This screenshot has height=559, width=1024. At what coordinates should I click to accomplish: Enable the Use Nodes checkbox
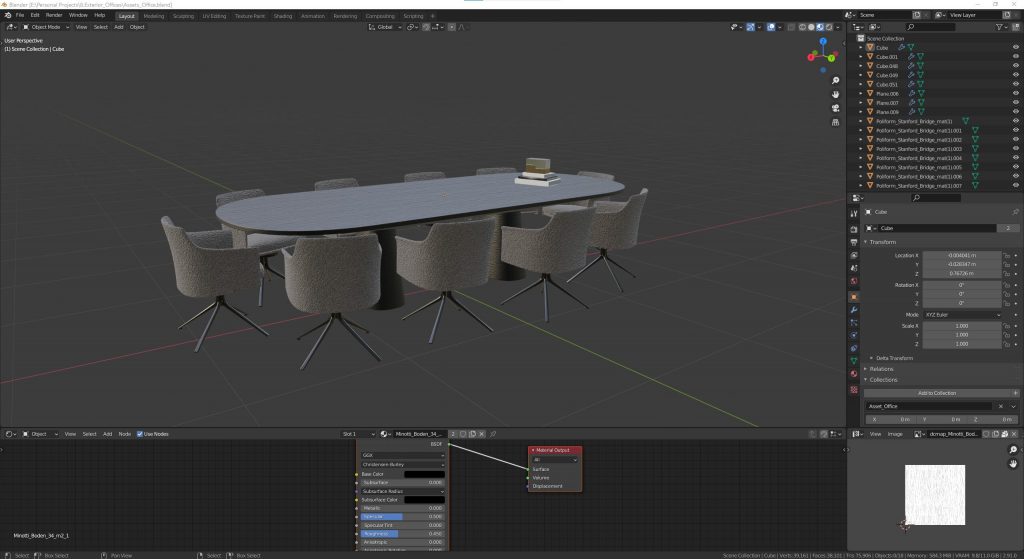(140, 434)
